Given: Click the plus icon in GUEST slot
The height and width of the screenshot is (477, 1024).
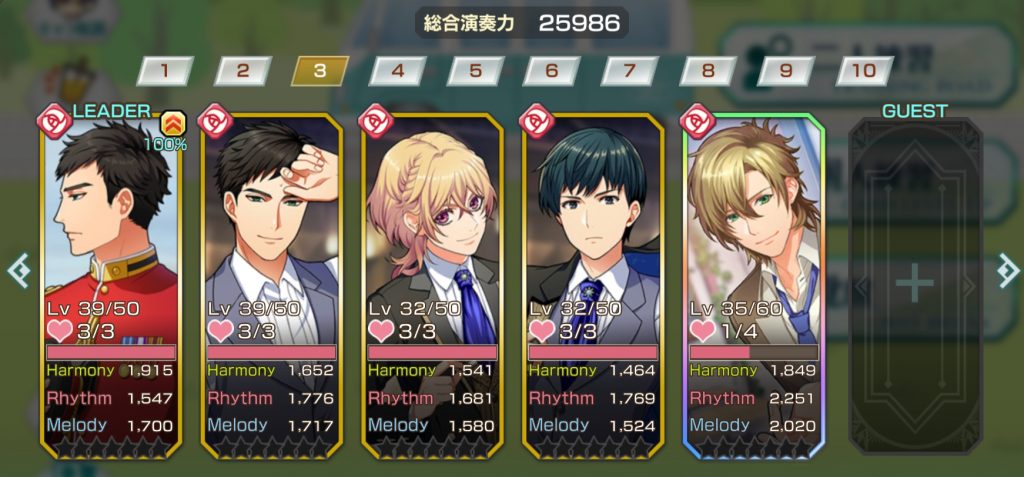Looking at the screenshot, I should pos(914,285).
